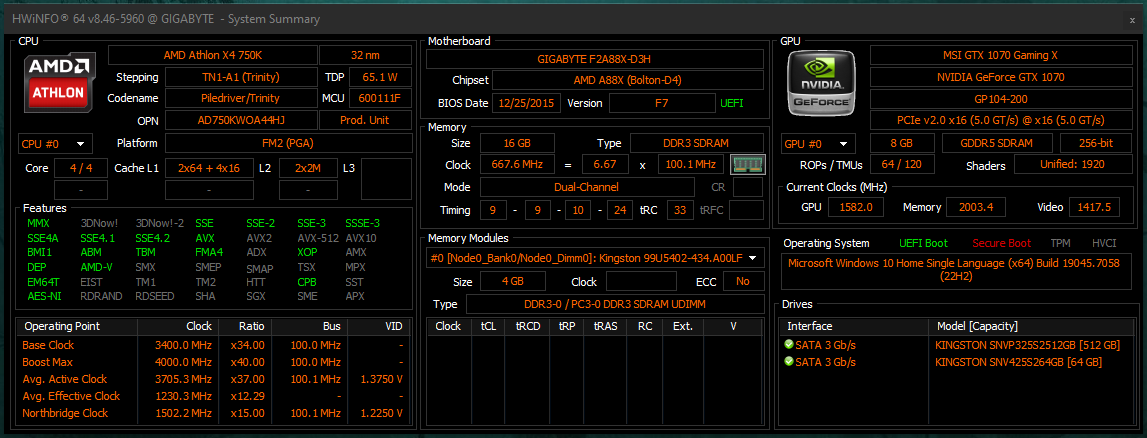Click the CPB feature flag

(307, 282)
